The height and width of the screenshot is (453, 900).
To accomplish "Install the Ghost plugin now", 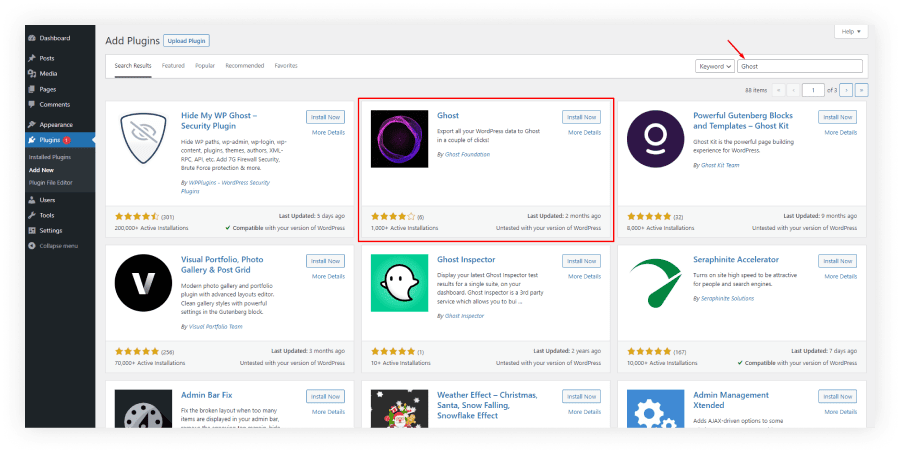I will click(x=581, y=117).
